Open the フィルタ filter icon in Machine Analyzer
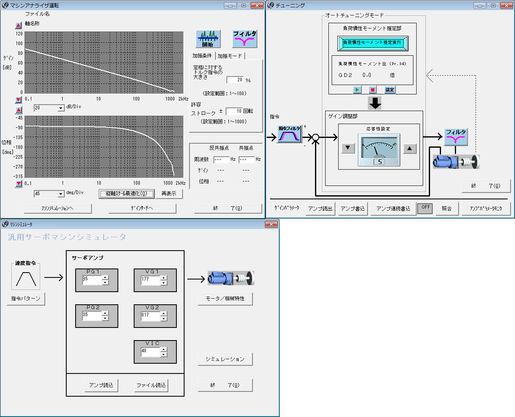 [x=245, y=39]
